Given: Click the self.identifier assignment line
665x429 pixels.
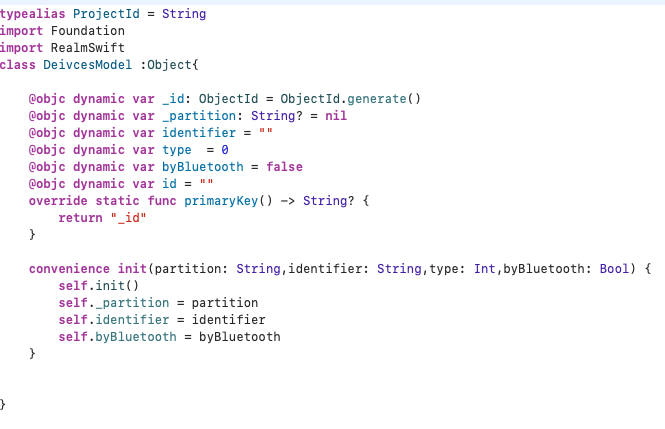Looking at the screenshot, I should (161, 320).
